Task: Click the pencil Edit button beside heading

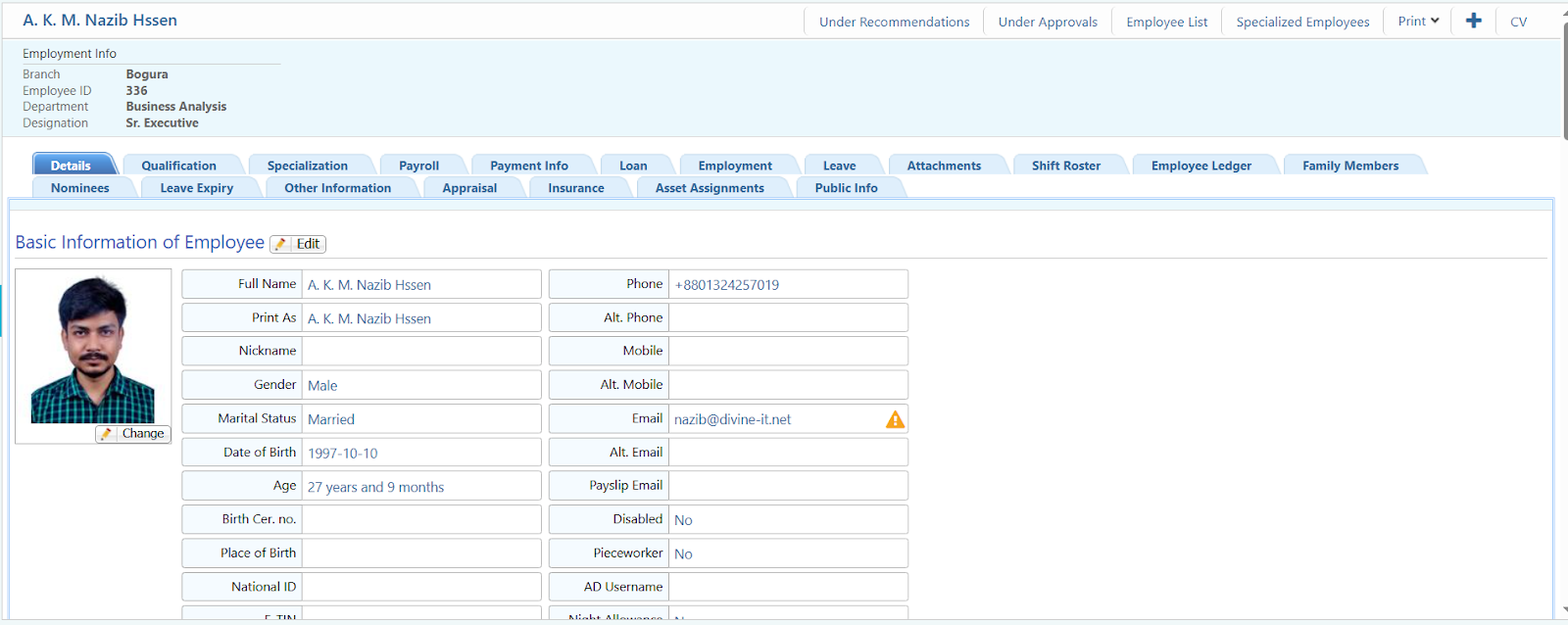Action: (298, 244)
